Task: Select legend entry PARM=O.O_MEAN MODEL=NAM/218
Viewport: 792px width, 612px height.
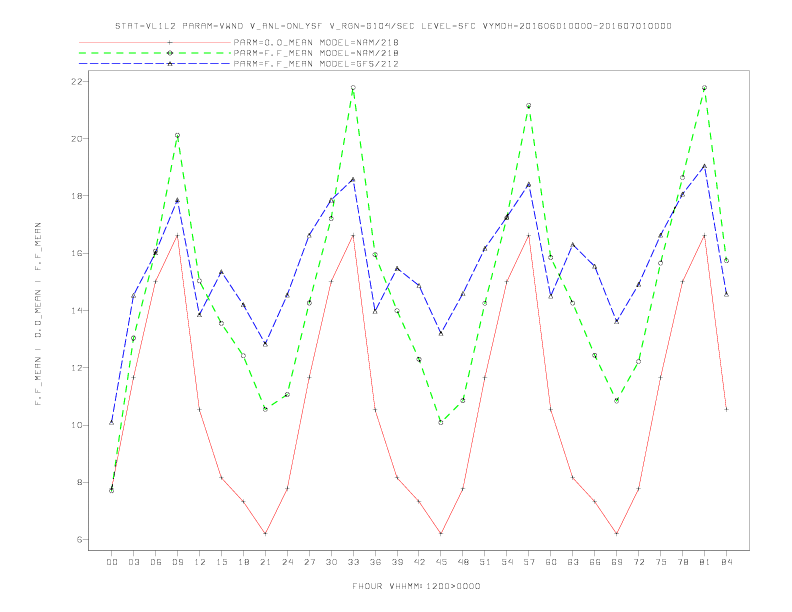Action: coord(316,42)
